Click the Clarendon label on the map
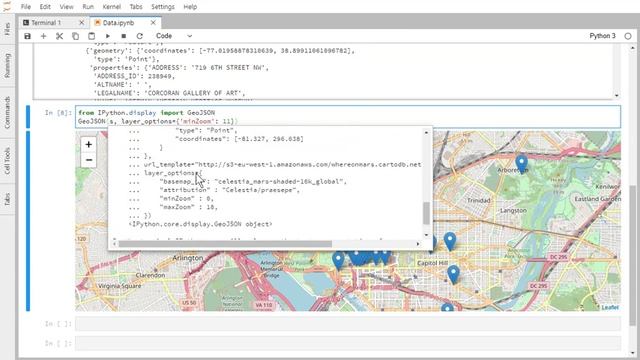Image resolution: width=640 pixels, height=360 pixels. [x=150, y=276]
